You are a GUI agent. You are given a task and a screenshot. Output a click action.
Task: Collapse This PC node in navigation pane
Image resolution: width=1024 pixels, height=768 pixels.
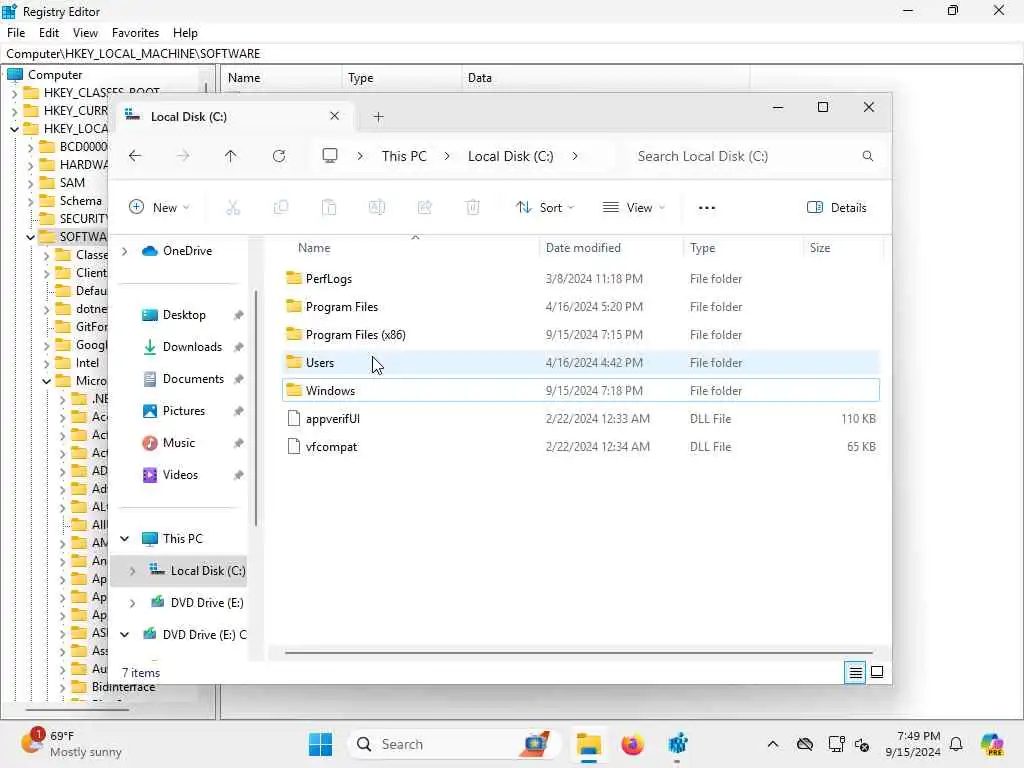[125, 539]
